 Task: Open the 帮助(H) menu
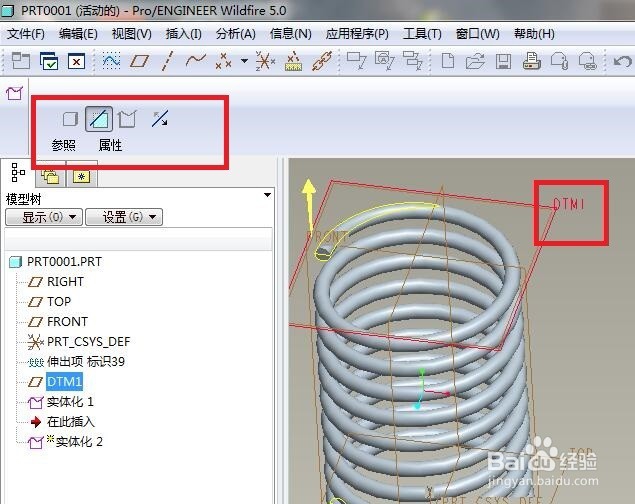coord(534,34)
